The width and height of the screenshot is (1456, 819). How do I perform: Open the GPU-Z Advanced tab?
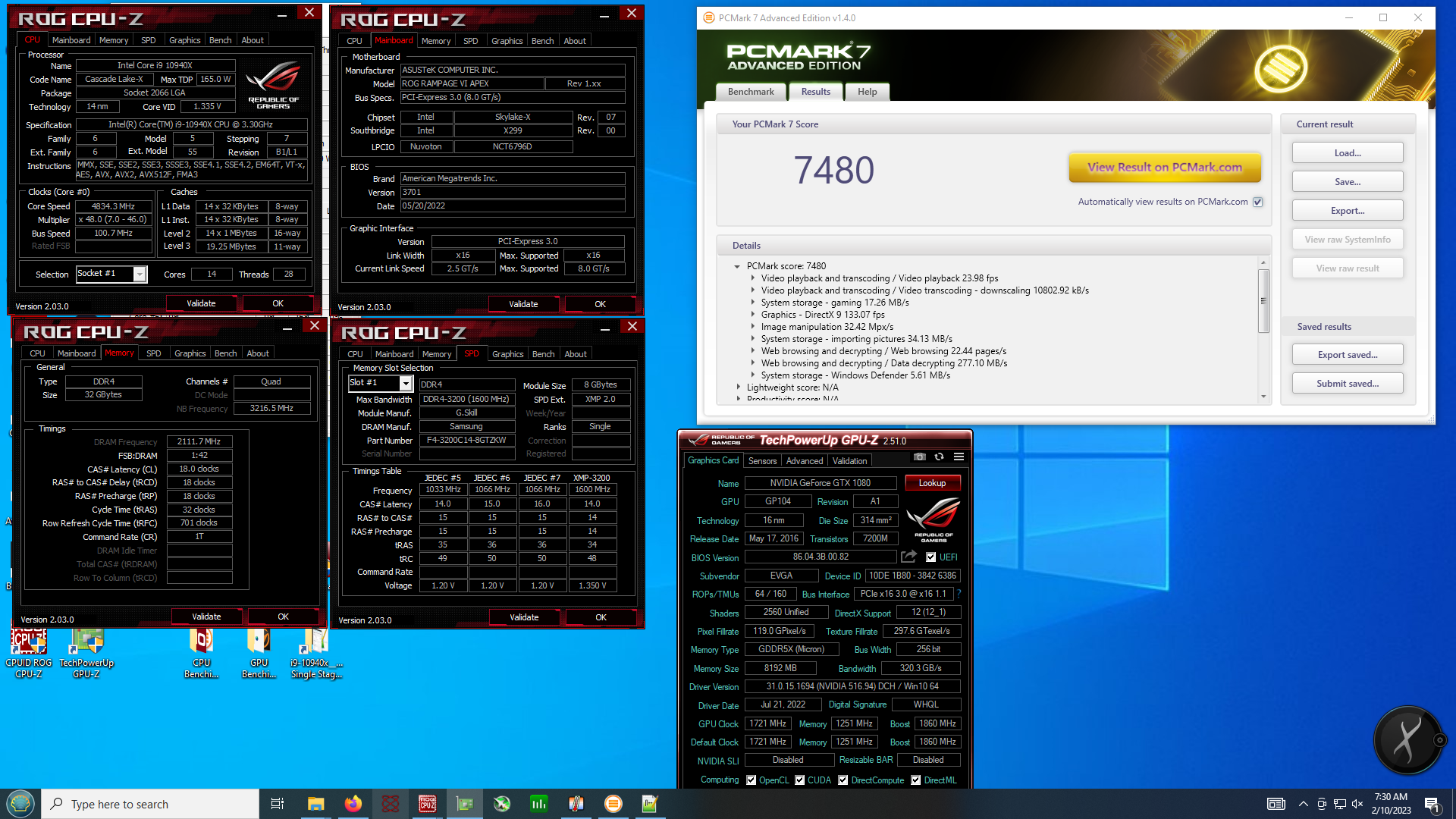(x=805, y=461)
